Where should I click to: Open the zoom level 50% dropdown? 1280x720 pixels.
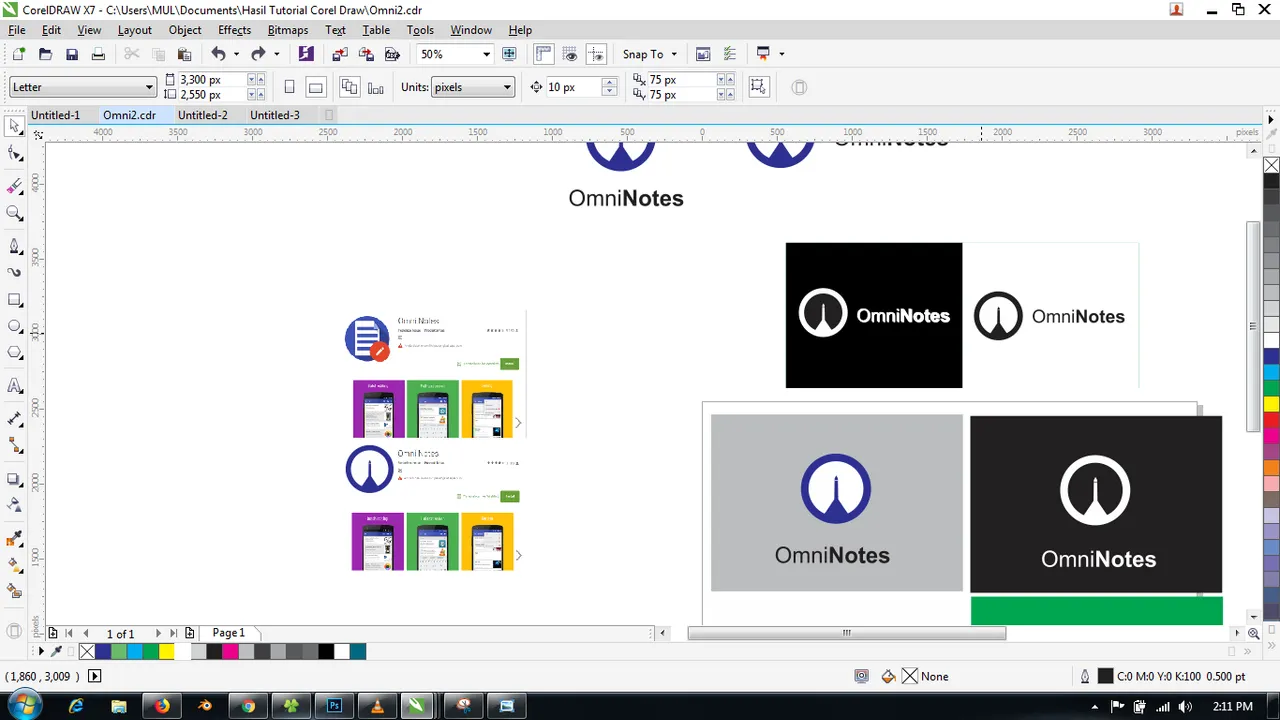[486, 54]
